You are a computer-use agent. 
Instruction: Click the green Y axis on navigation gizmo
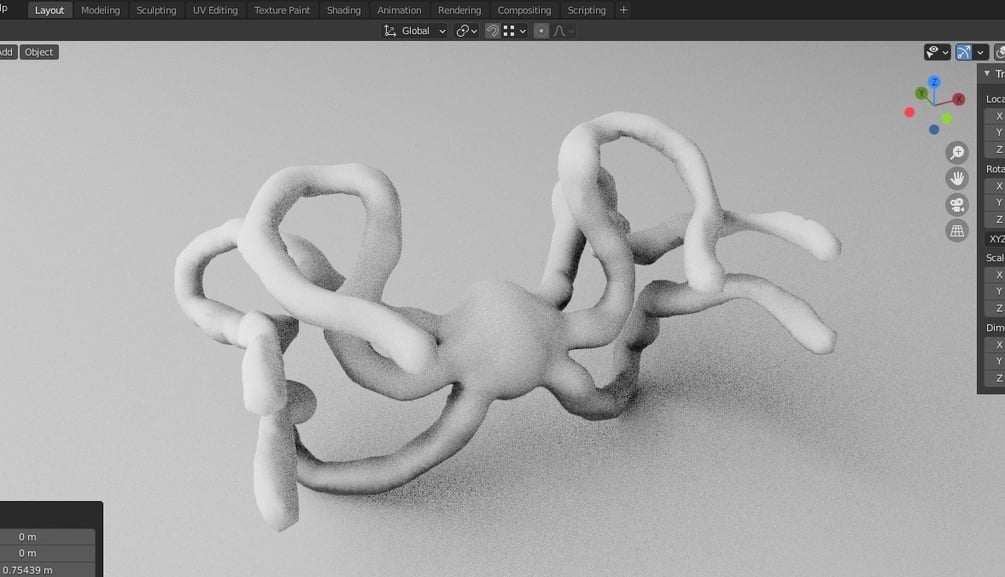[x=922, y=94]
